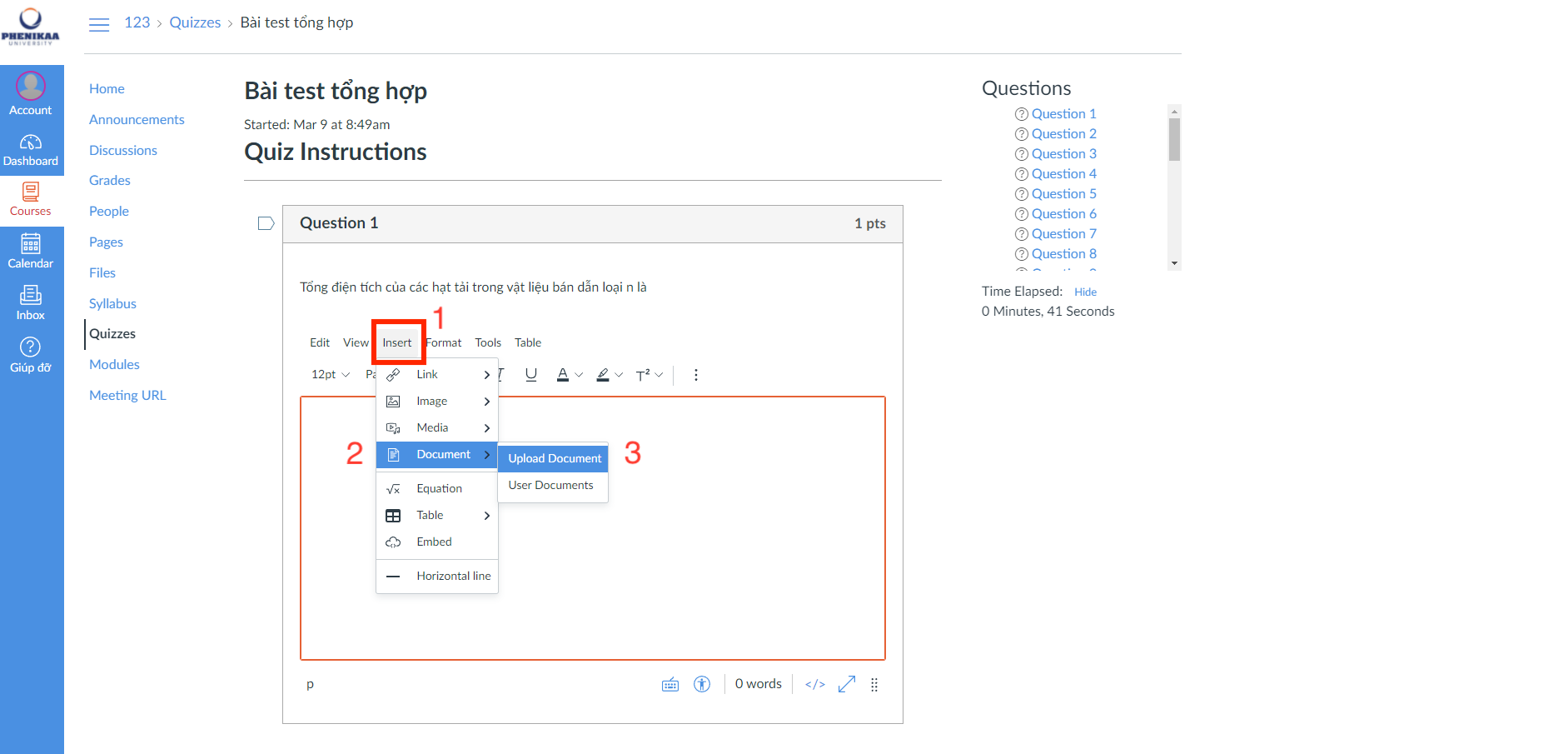
Task: Flag Question 1 with the bookmark icon
Action: coord(266,223)
